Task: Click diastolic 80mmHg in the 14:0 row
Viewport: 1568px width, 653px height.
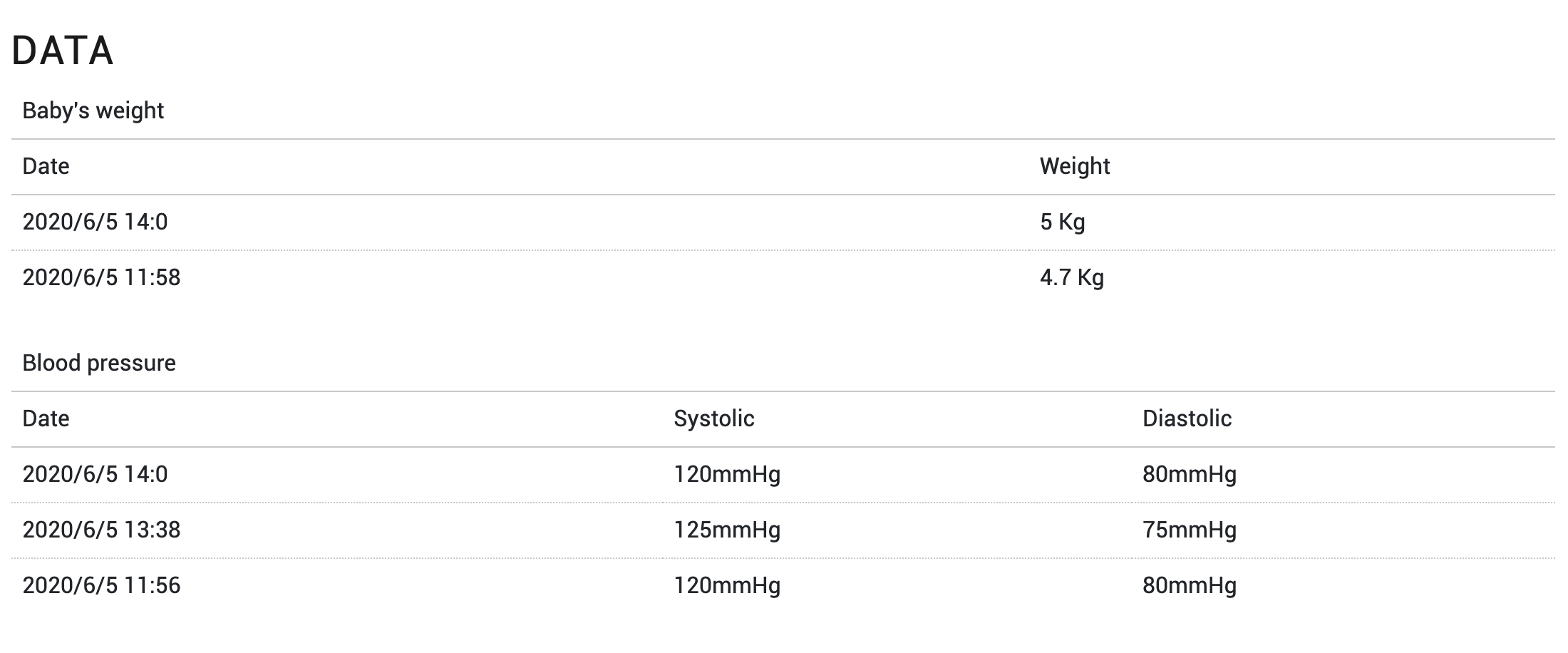Action: pos(1189,474)
